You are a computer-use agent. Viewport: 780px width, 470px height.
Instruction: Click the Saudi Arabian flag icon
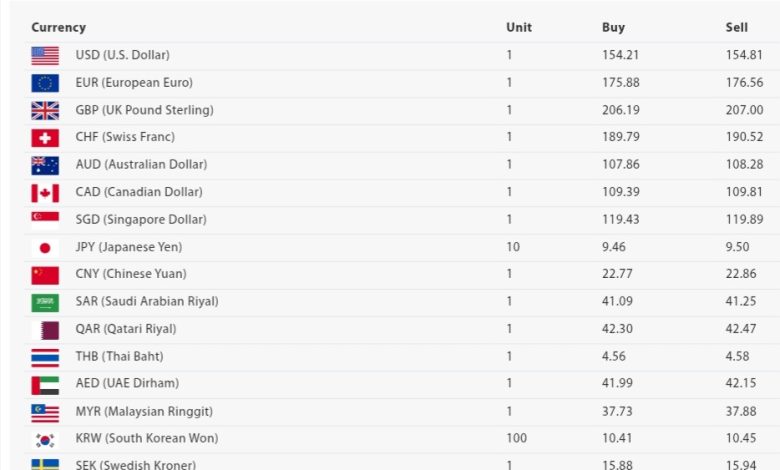(x=45, y=302)
